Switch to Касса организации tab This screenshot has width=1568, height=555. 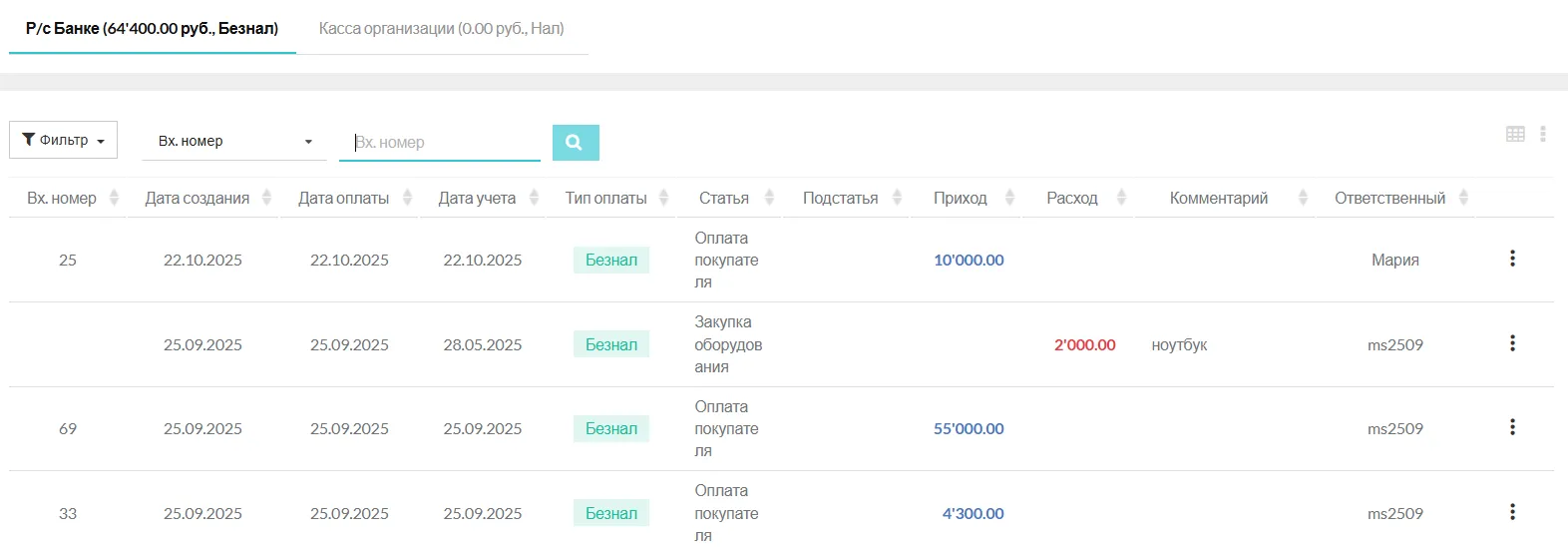coord(441,29)
